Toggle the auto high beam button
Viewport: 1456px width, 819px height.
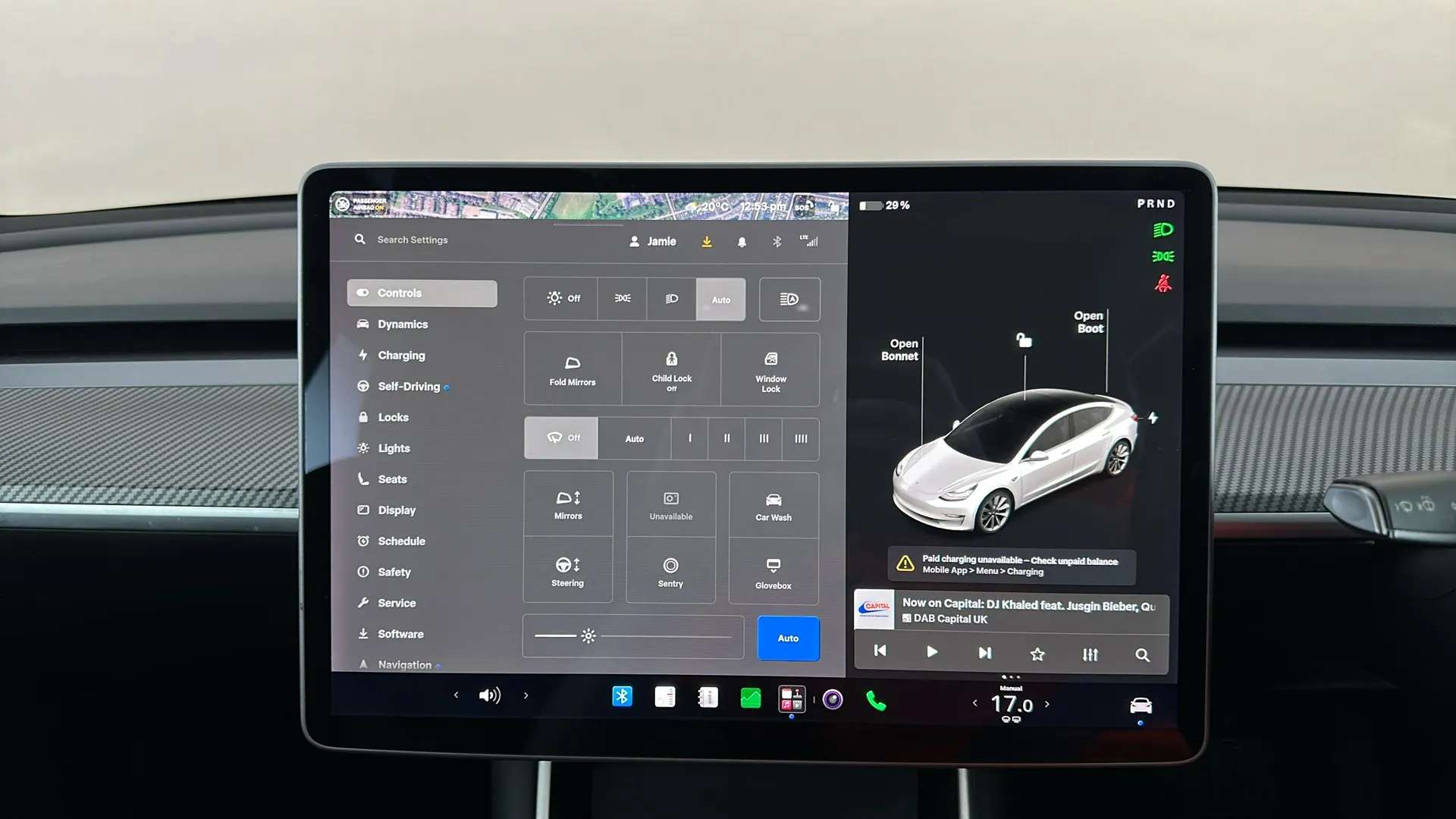tap(789, 300)
